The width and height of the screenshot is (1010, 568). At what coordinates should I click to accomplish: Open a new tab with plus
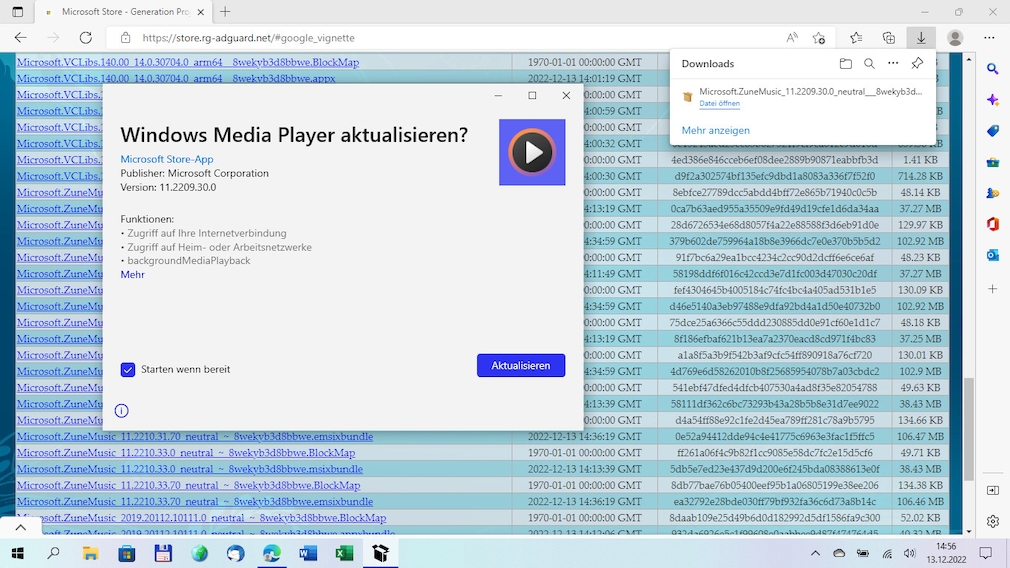[225, 12]
